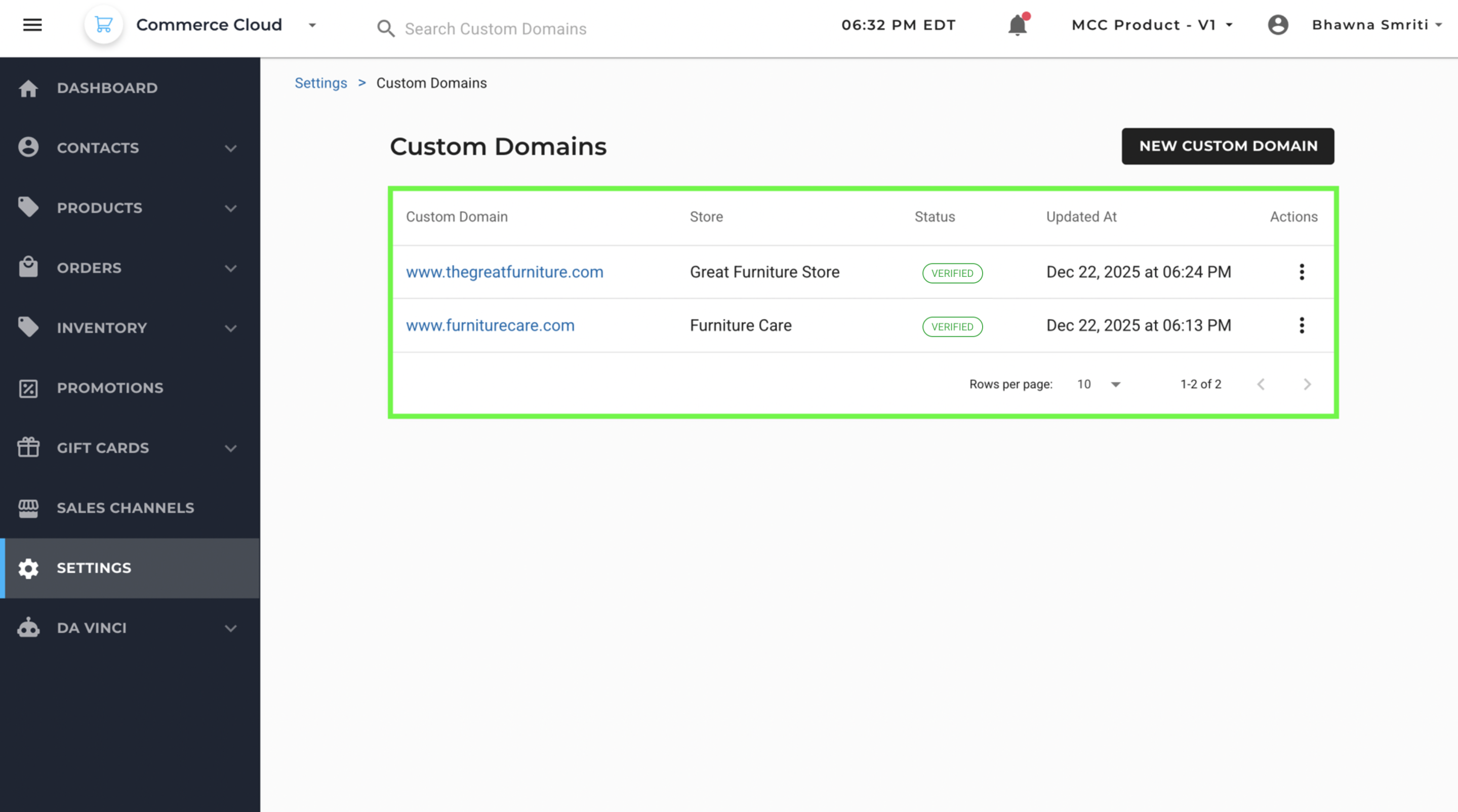Expand the Products sidebar section
1458x812 pixels.
pos(230,208)
